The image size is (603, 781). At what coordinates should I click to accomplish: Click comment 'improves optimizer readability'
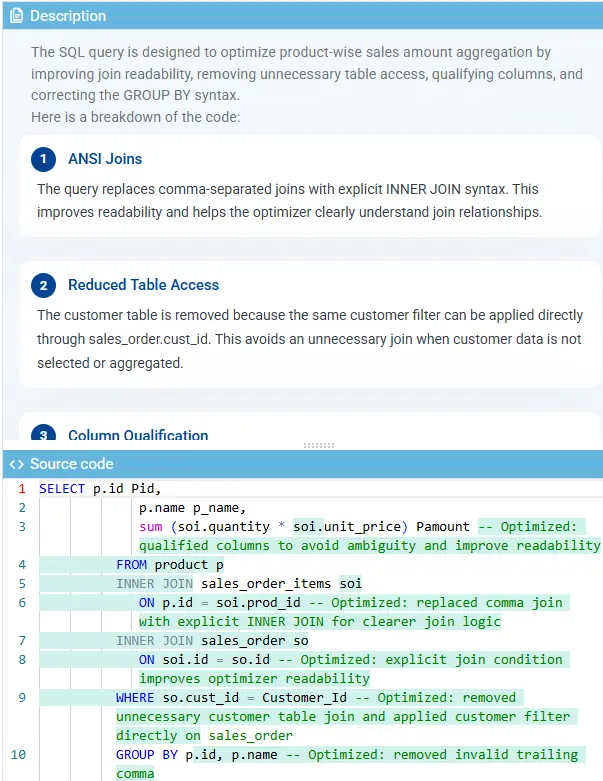click(254, 678)
